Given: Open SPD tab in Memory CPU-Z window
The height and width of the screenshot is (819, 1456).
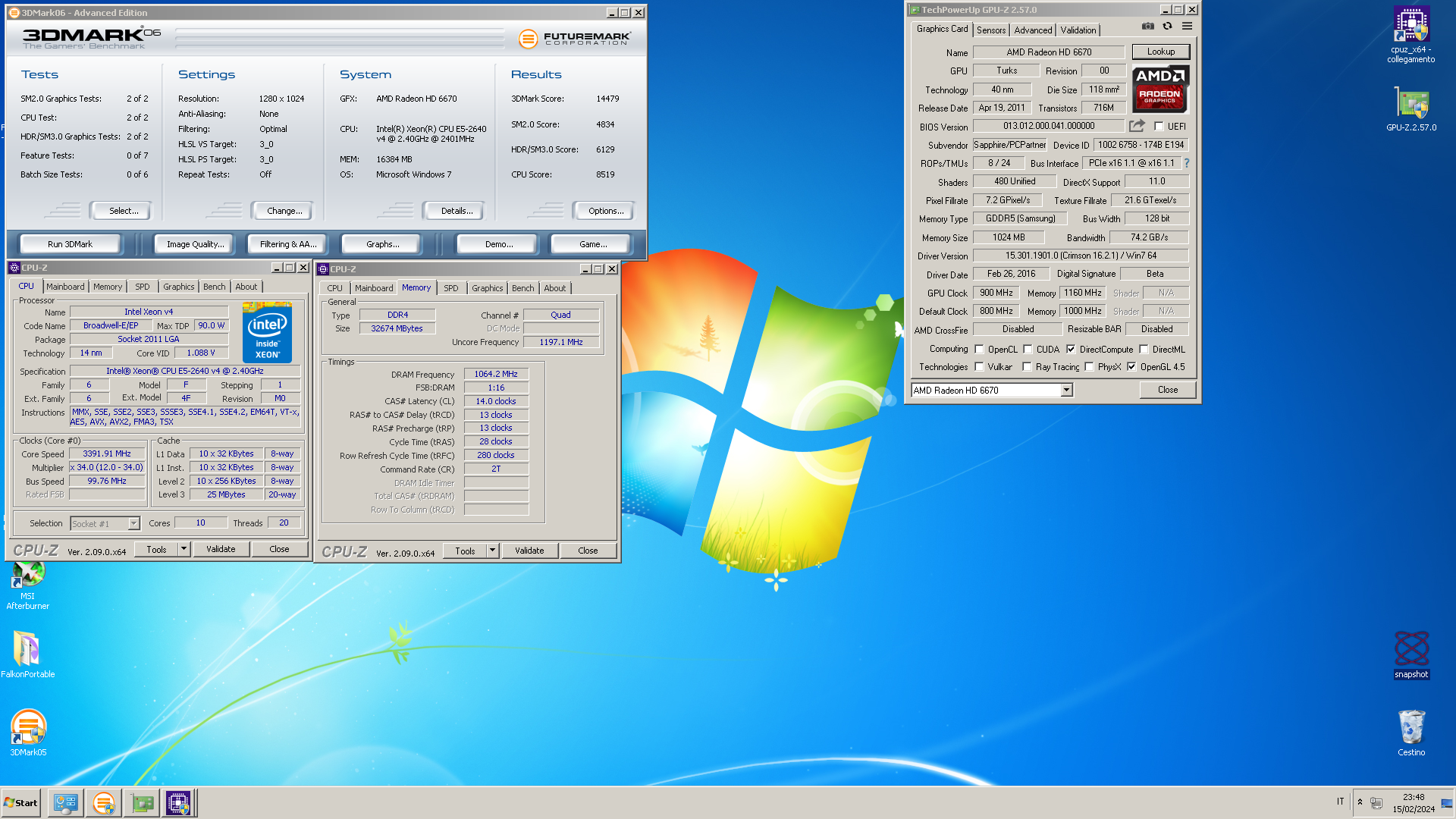Looking at the screenshot, I should (x=450, y=288).
